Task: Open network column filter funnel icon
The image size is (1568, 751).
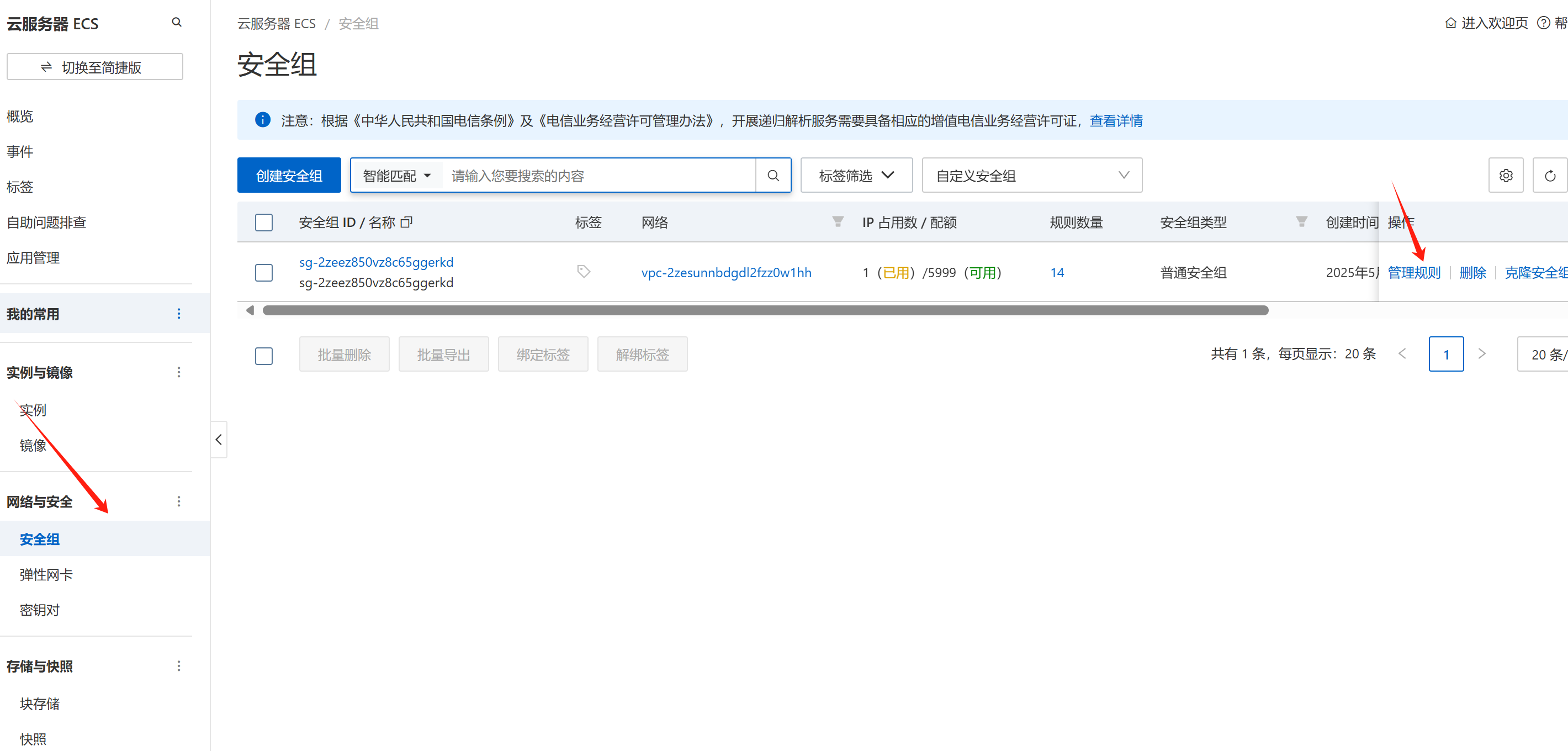Action: click(x=838, y=221)
